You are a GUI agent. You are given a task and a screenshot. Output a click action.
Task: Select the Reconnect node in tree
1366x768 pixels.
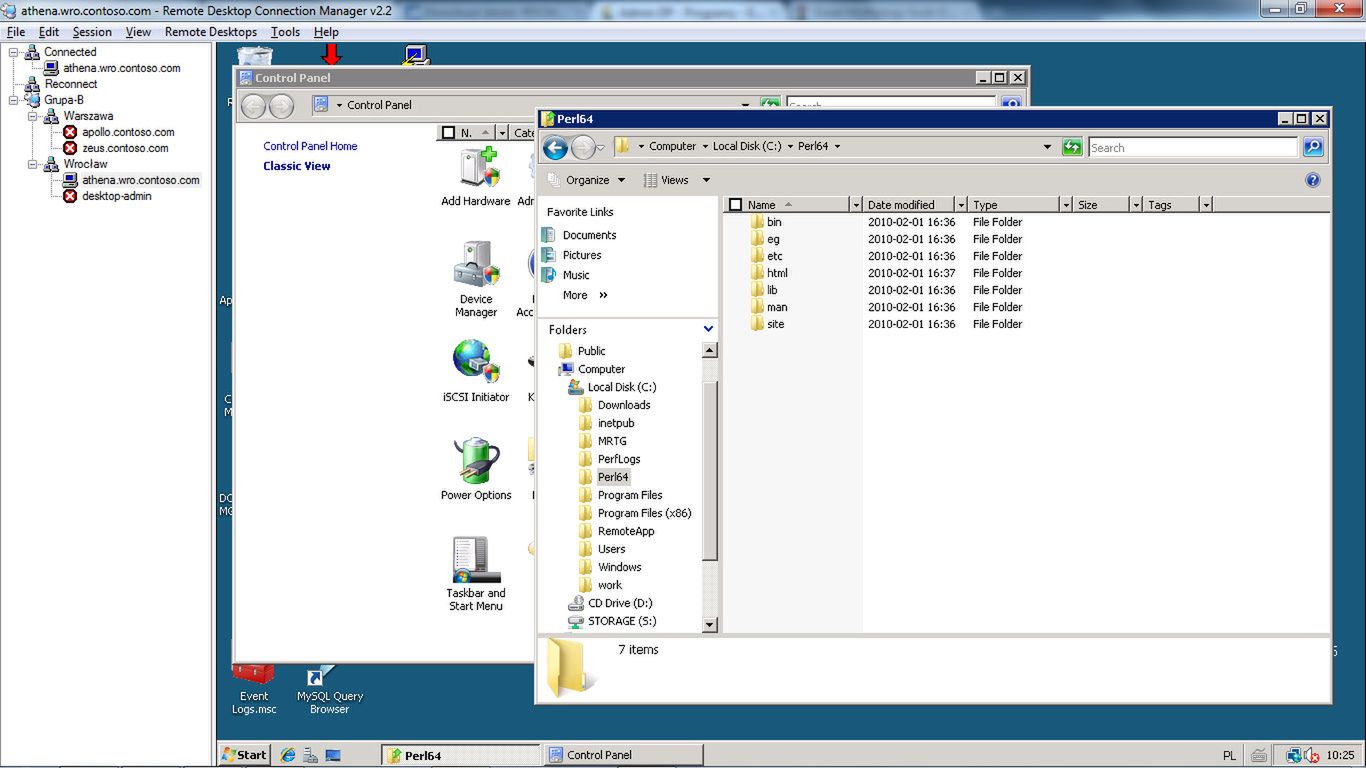tap(71, 84)
